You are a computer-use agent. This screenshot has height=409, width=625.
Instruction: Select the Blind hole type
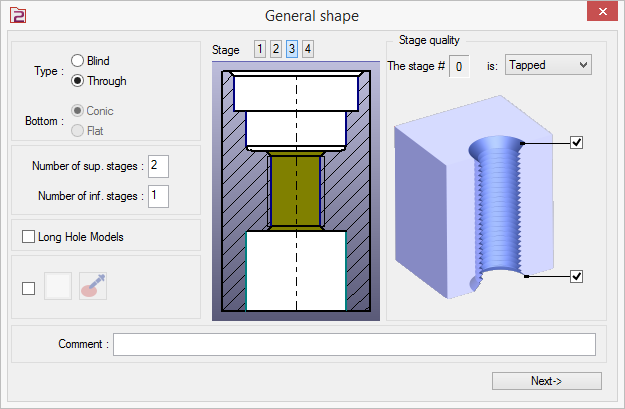(78, 61)
